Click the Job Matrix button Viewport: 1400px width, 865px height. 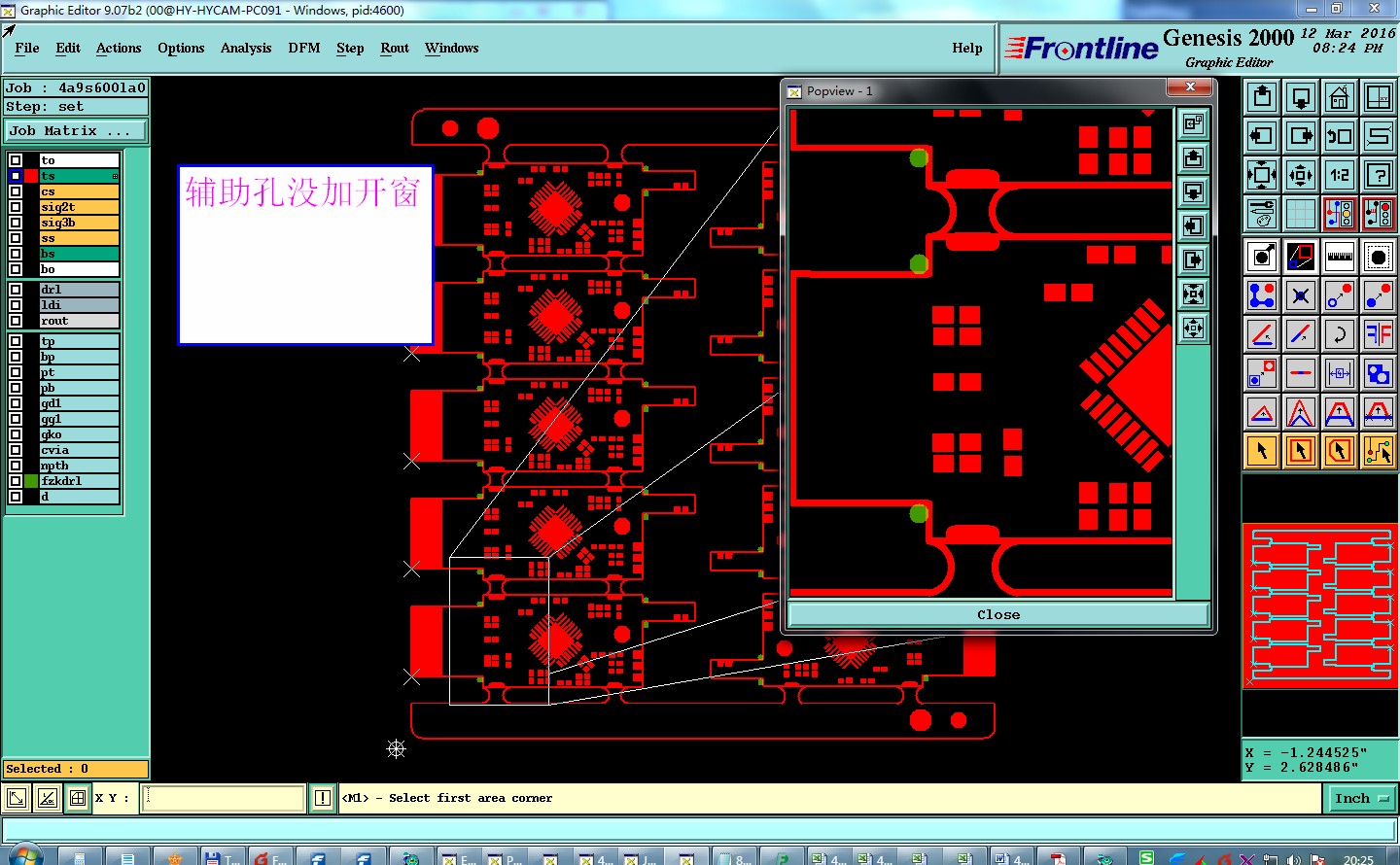pos(76,130)
